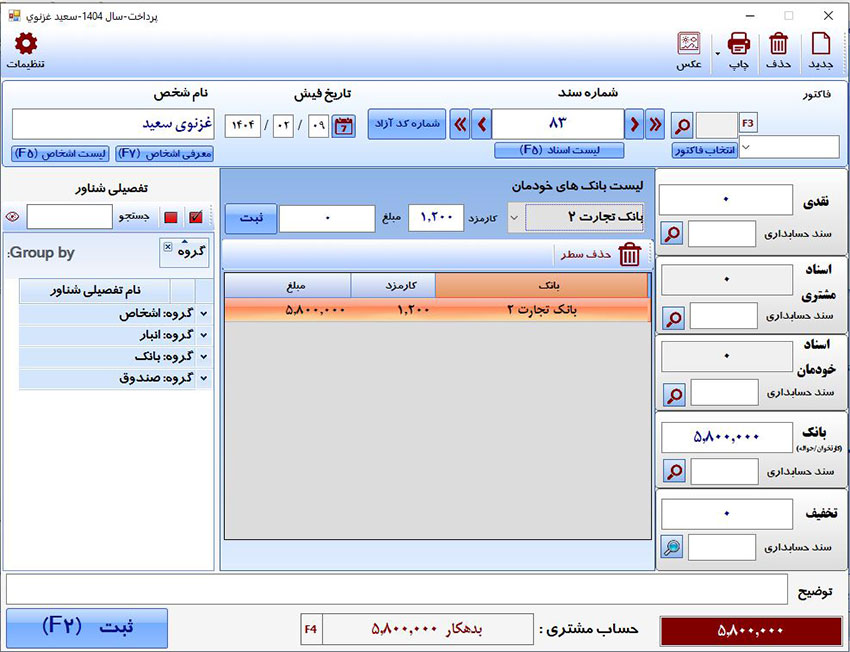Click the نام تفصیلی شناور column header
Image resolution: width=850 pixels, height=652 pixels.
[x=95, y=291]
